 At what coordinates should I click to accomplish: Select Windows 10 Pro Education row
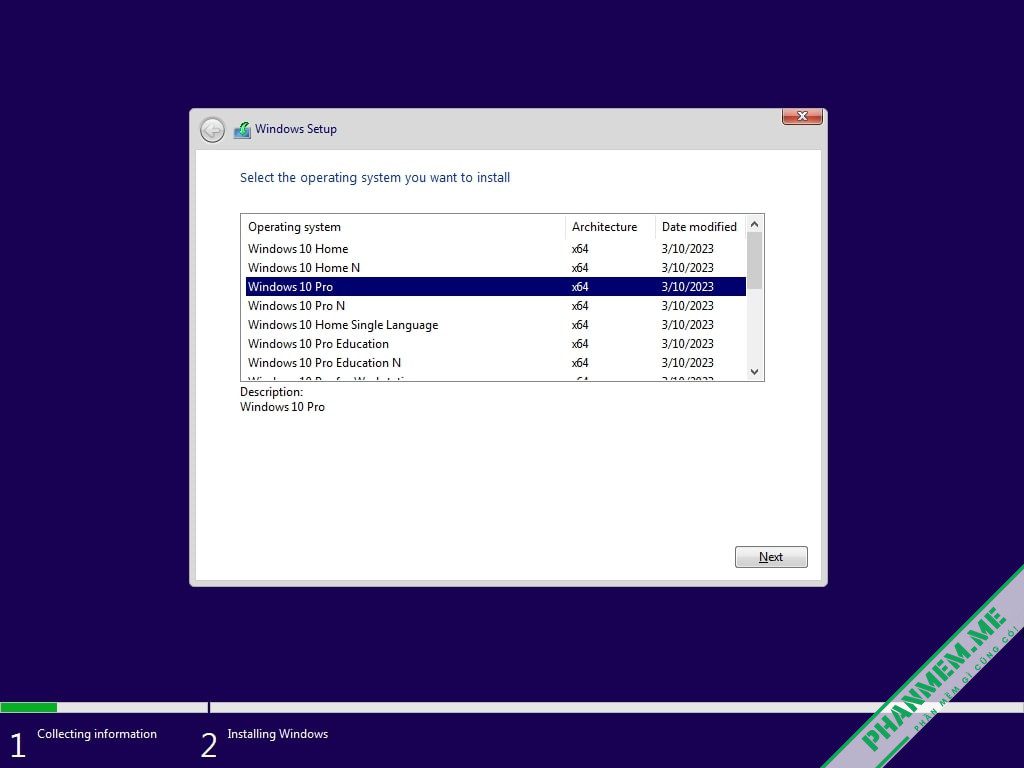coord(496,344)
